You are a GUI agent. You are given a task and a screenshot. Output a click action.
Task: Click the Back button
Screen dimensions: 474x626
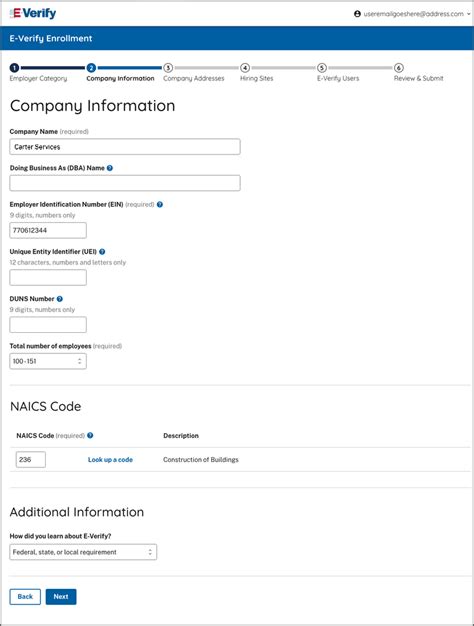click(x=25, y=596)
